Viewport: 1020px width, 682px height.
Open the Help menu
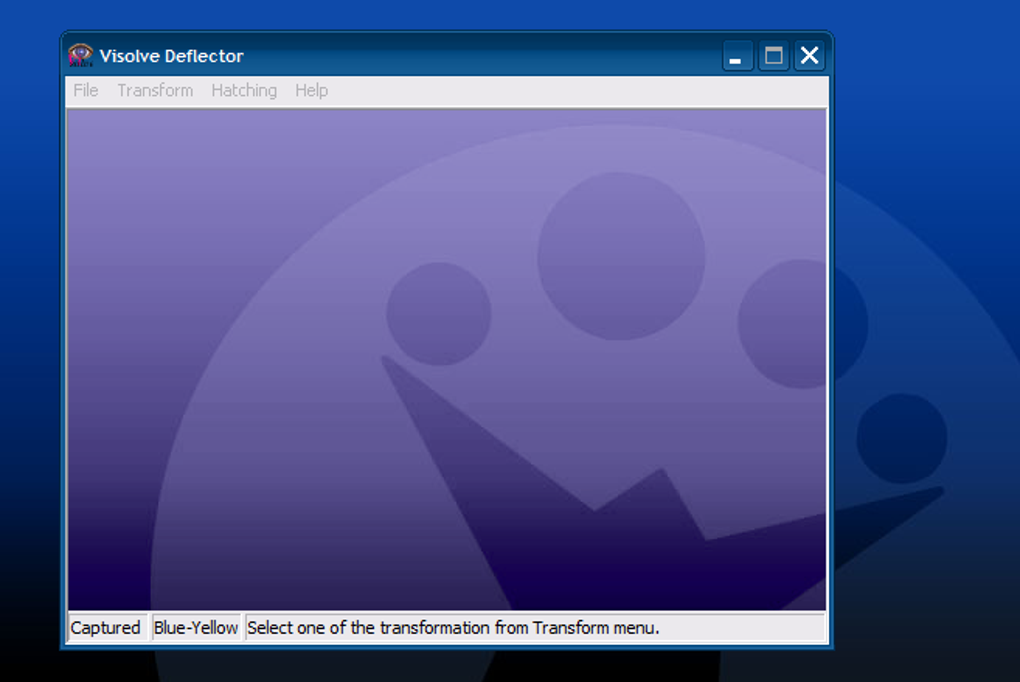click(x=312, y=90)
